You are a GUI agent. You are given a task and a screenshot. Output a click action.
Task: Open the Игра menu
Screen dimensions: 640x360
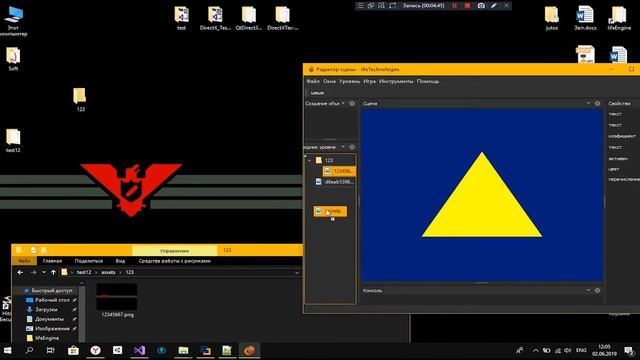369,81
